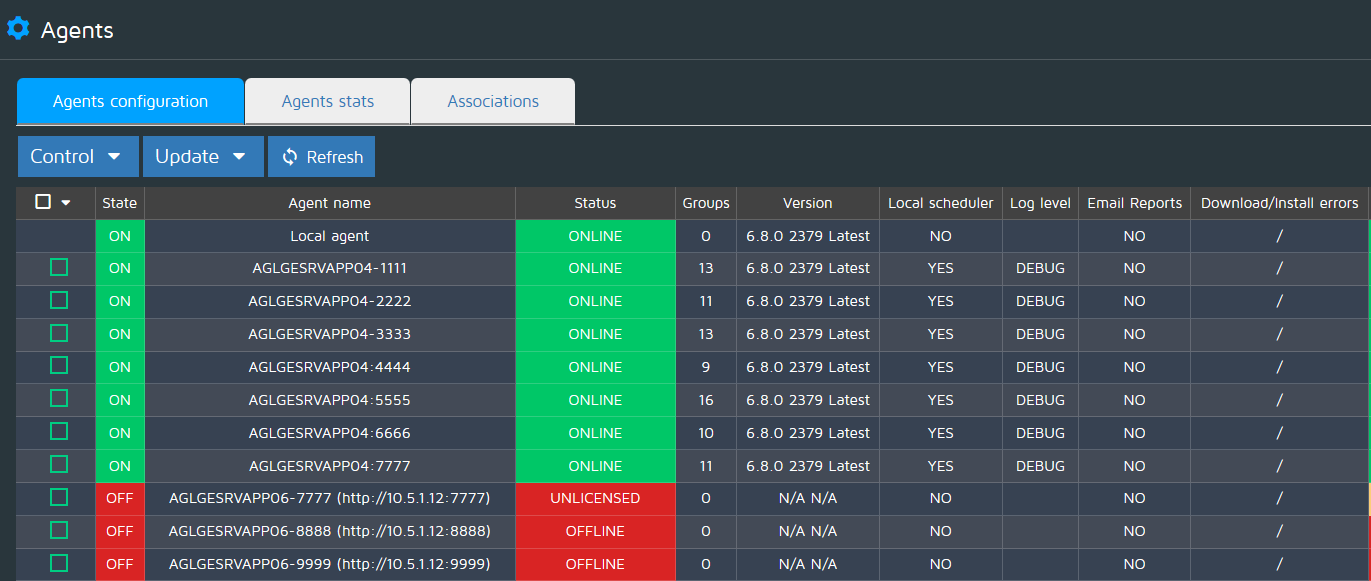Expand the Update dropdown menu
Screen dimensions: 1371x581
coord(203,157)
